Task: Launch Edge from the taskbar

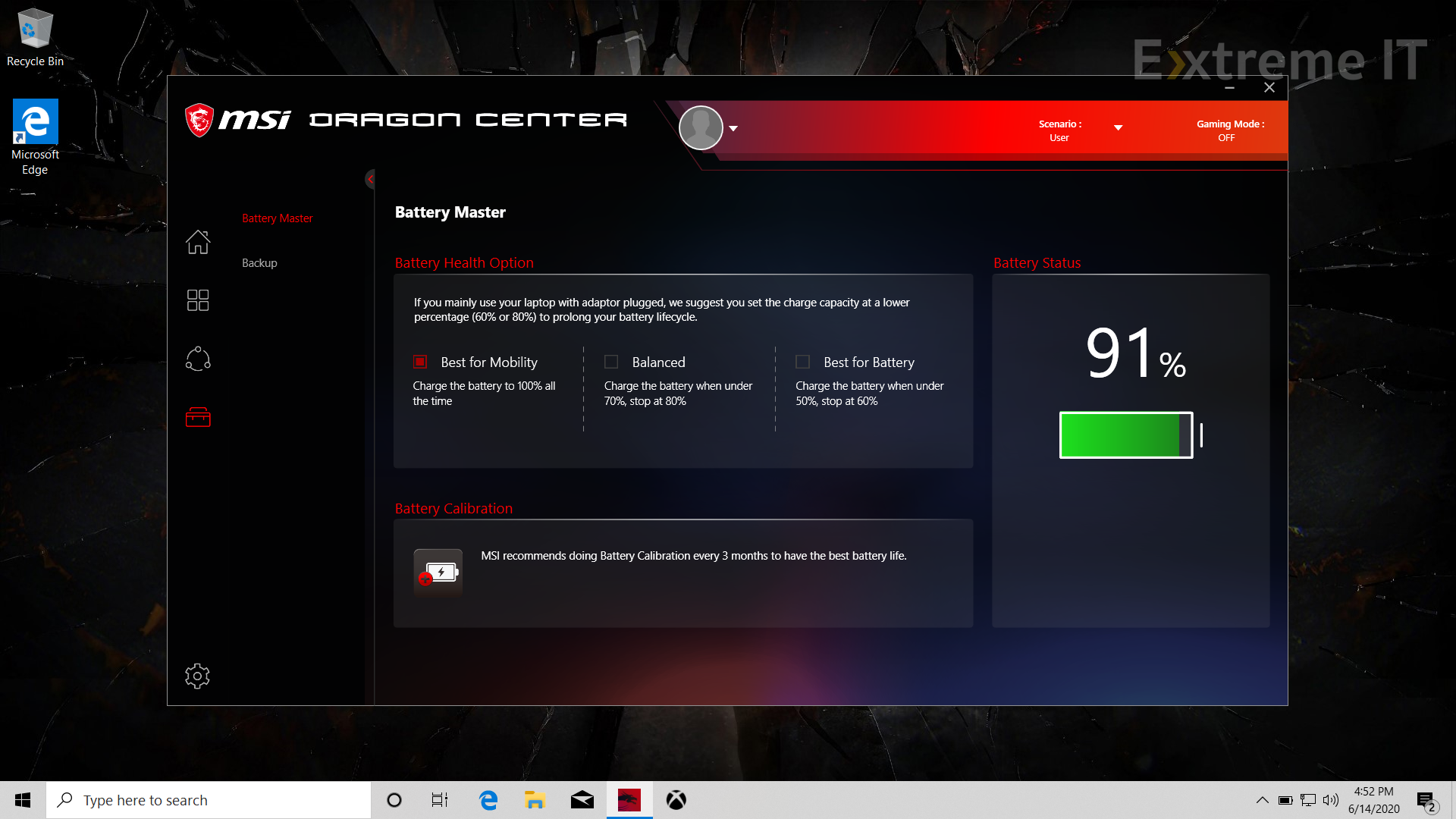Action: coord(488,800)
